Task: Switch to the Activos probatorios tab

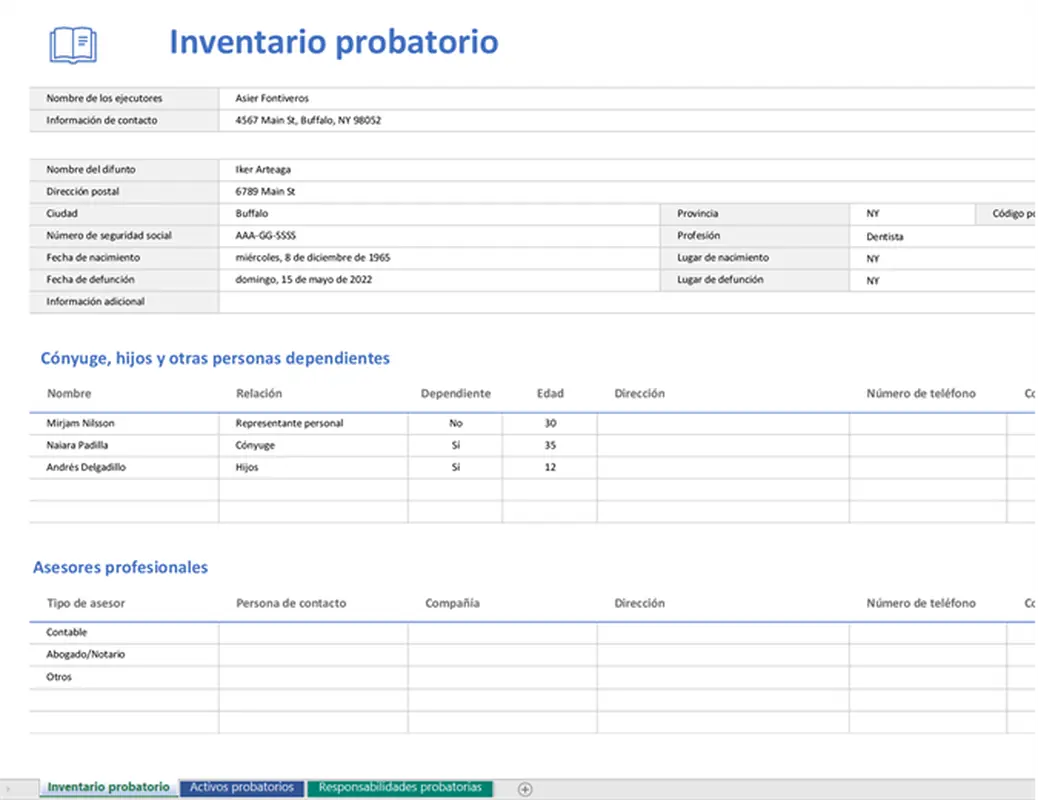Action: click(242, 788)
